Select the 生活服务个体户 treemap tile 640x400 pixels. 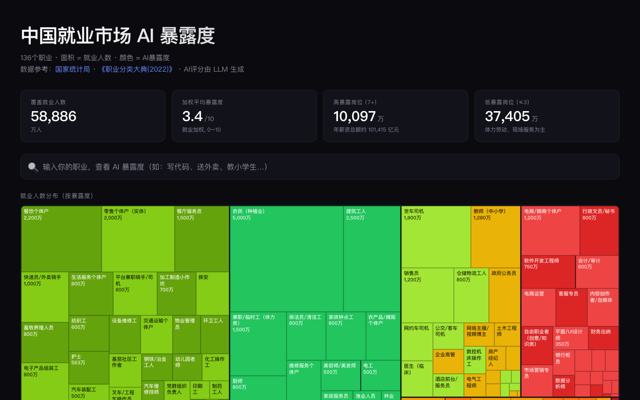(91, 293)
